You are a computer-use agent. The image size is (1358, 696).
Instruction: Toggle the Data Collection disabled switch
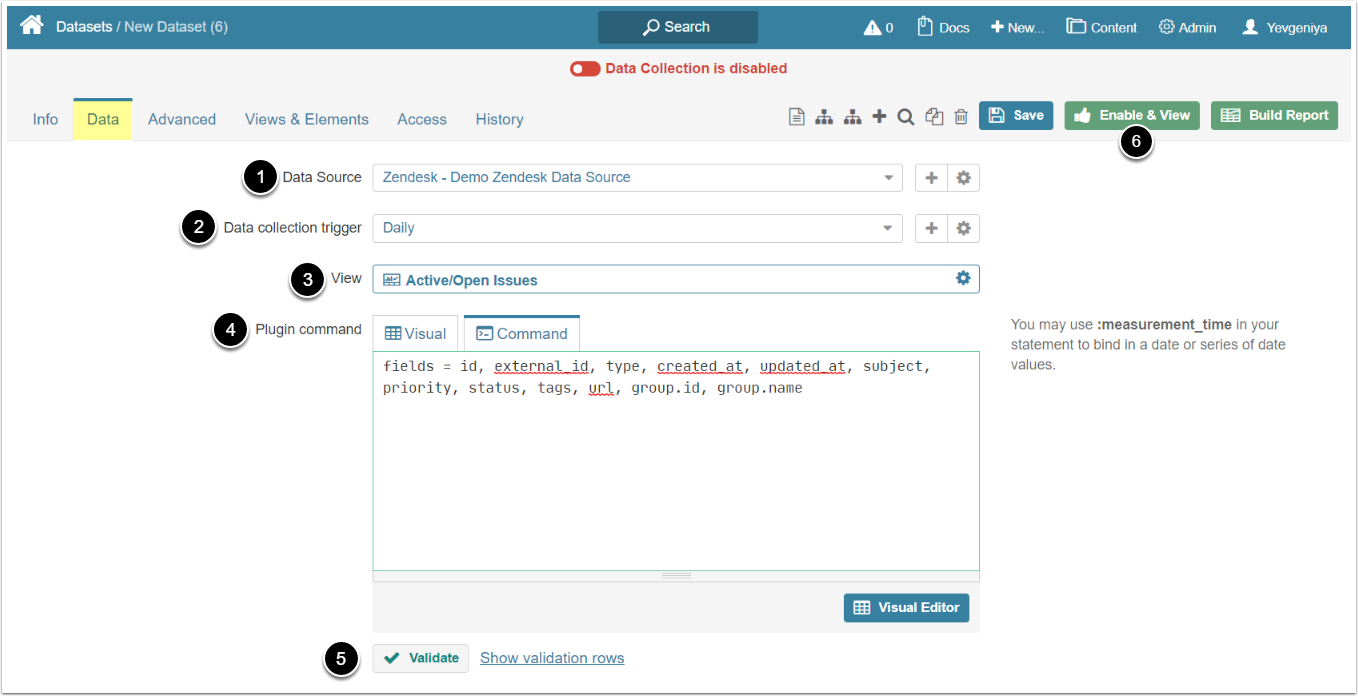(x=585, y=69)
